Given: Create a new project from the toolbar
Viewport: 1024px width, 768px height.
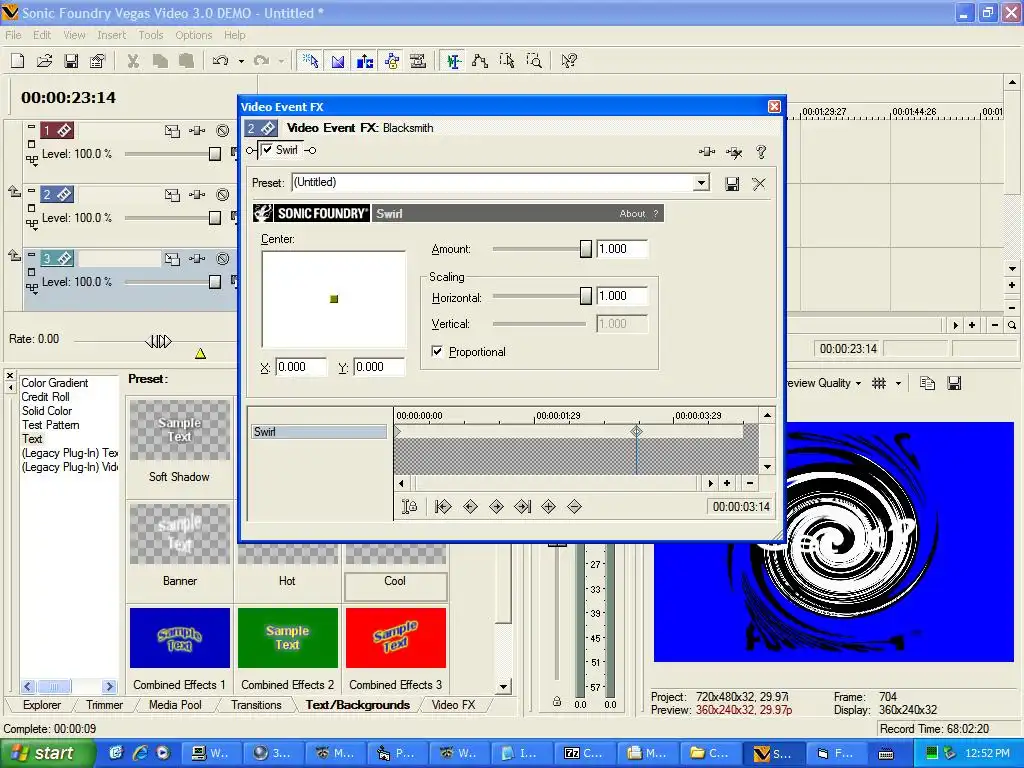Looking at the screenshot, I should coord(18,61).
